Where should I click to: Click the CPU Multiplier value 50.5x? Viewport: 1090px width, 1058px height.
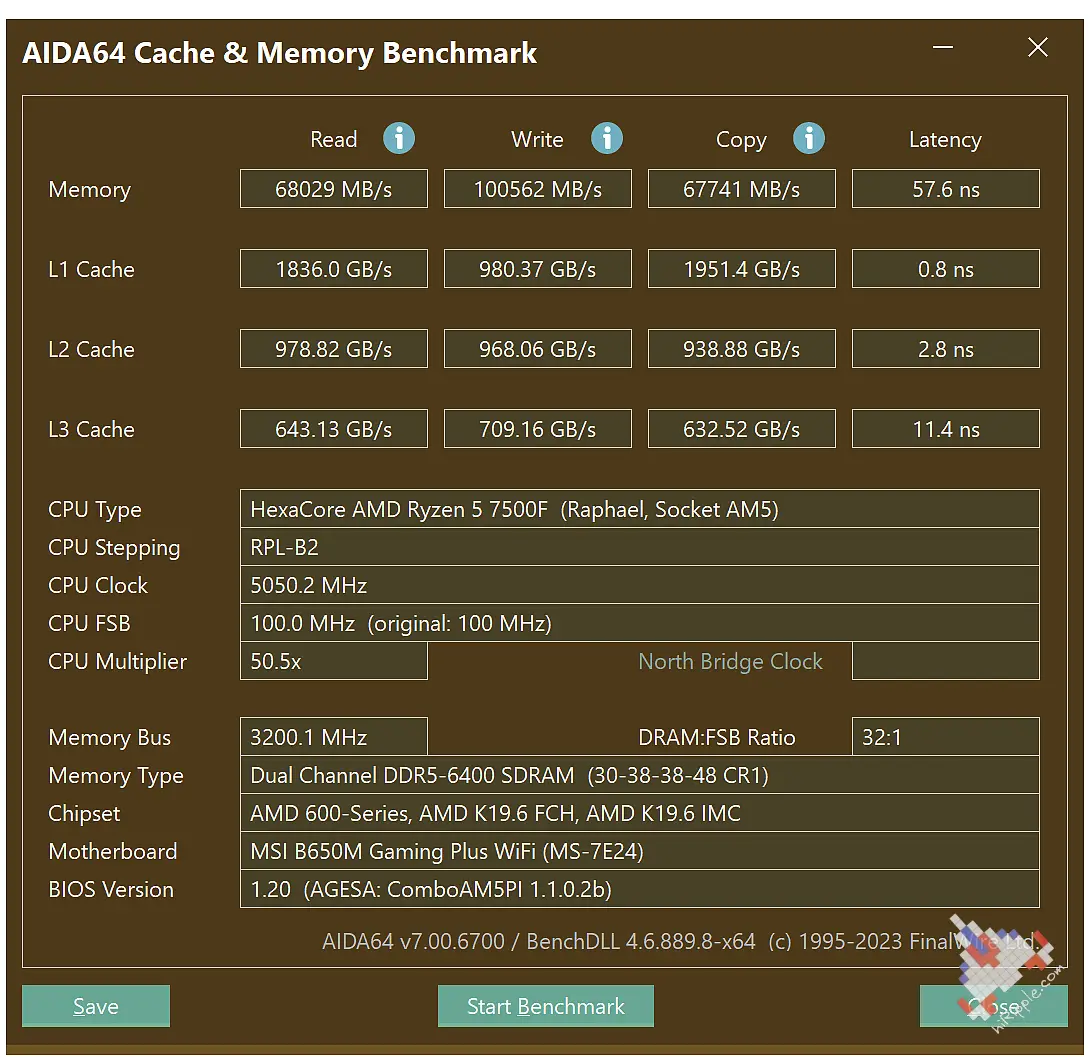pos(334,660)
